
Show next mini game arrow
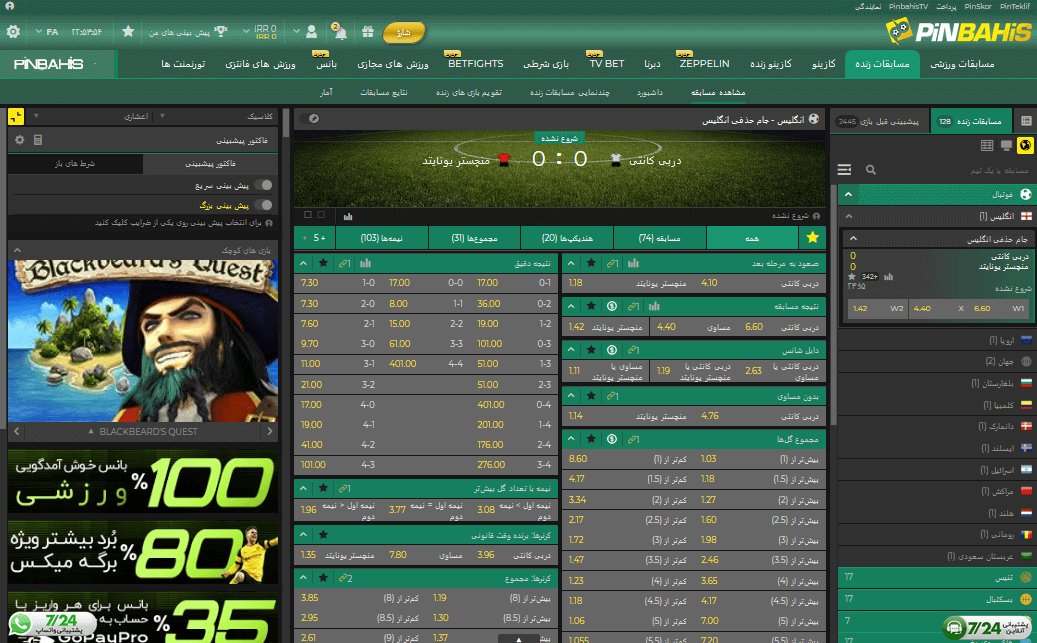pos(269,431)
